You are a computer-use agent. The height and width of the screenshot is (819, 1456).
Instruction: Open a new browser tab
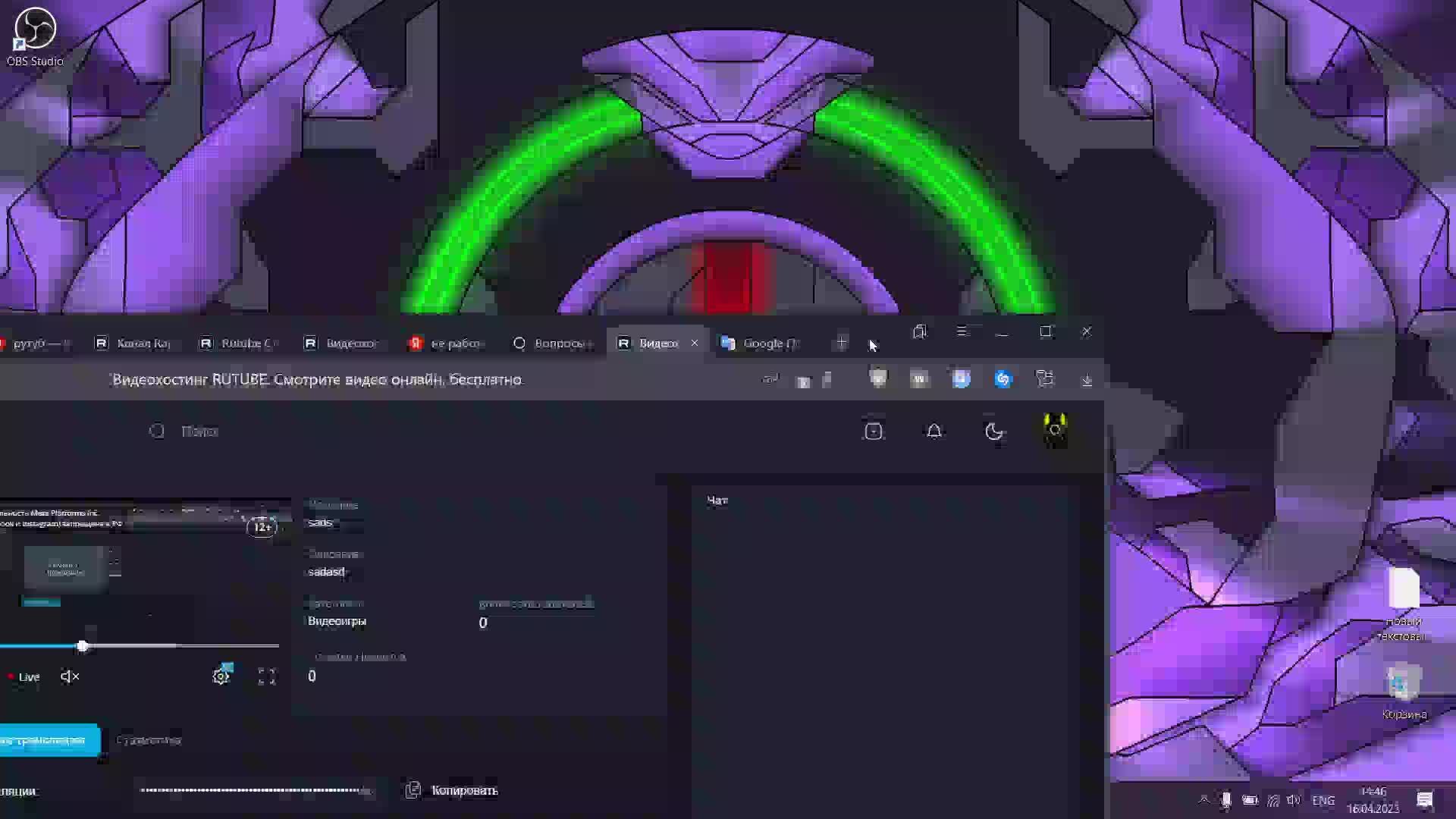(x=842, y=344)
